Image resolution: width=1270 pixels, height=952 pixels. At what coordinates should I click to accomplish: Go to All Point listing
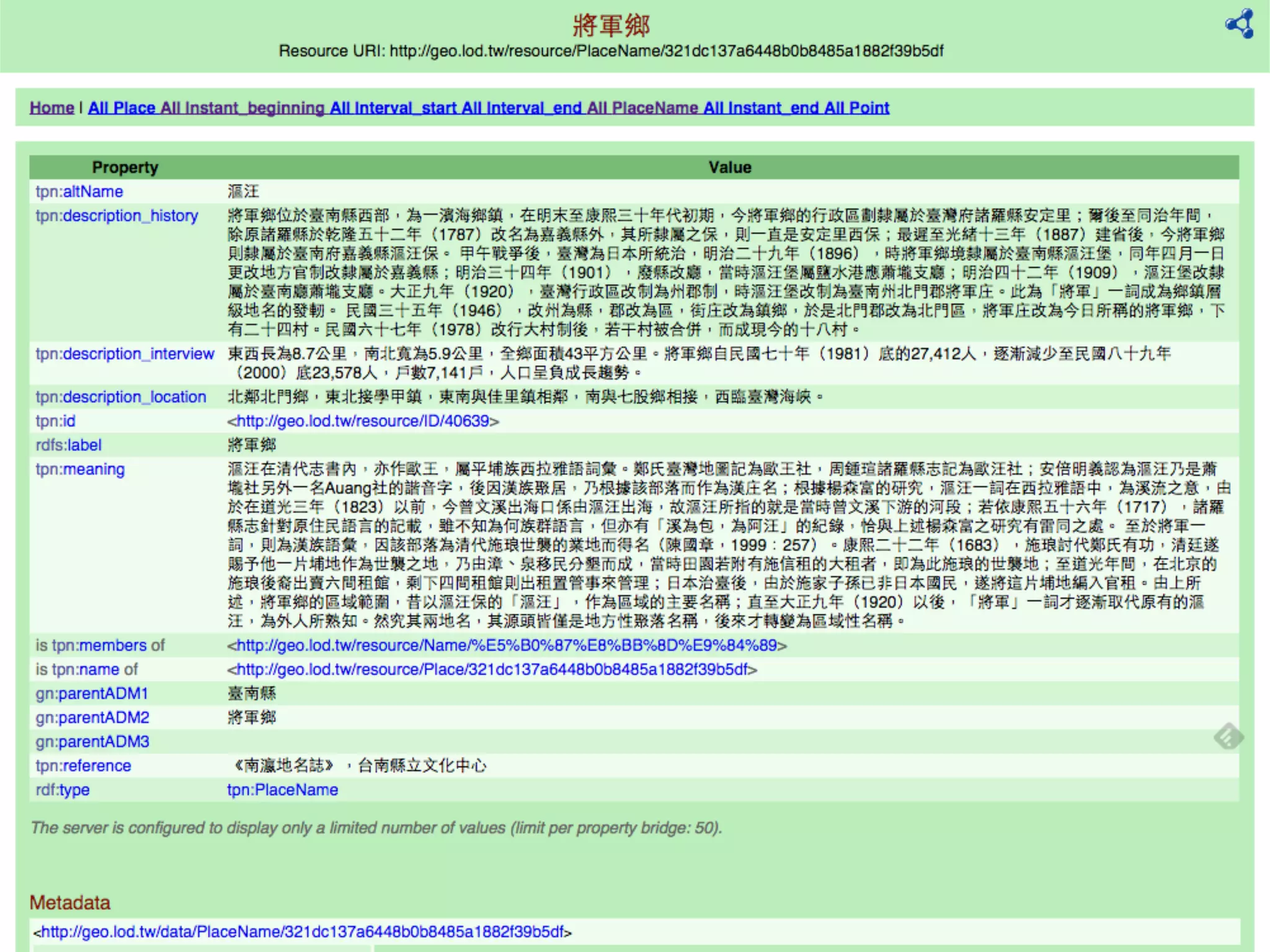[856, 108]
